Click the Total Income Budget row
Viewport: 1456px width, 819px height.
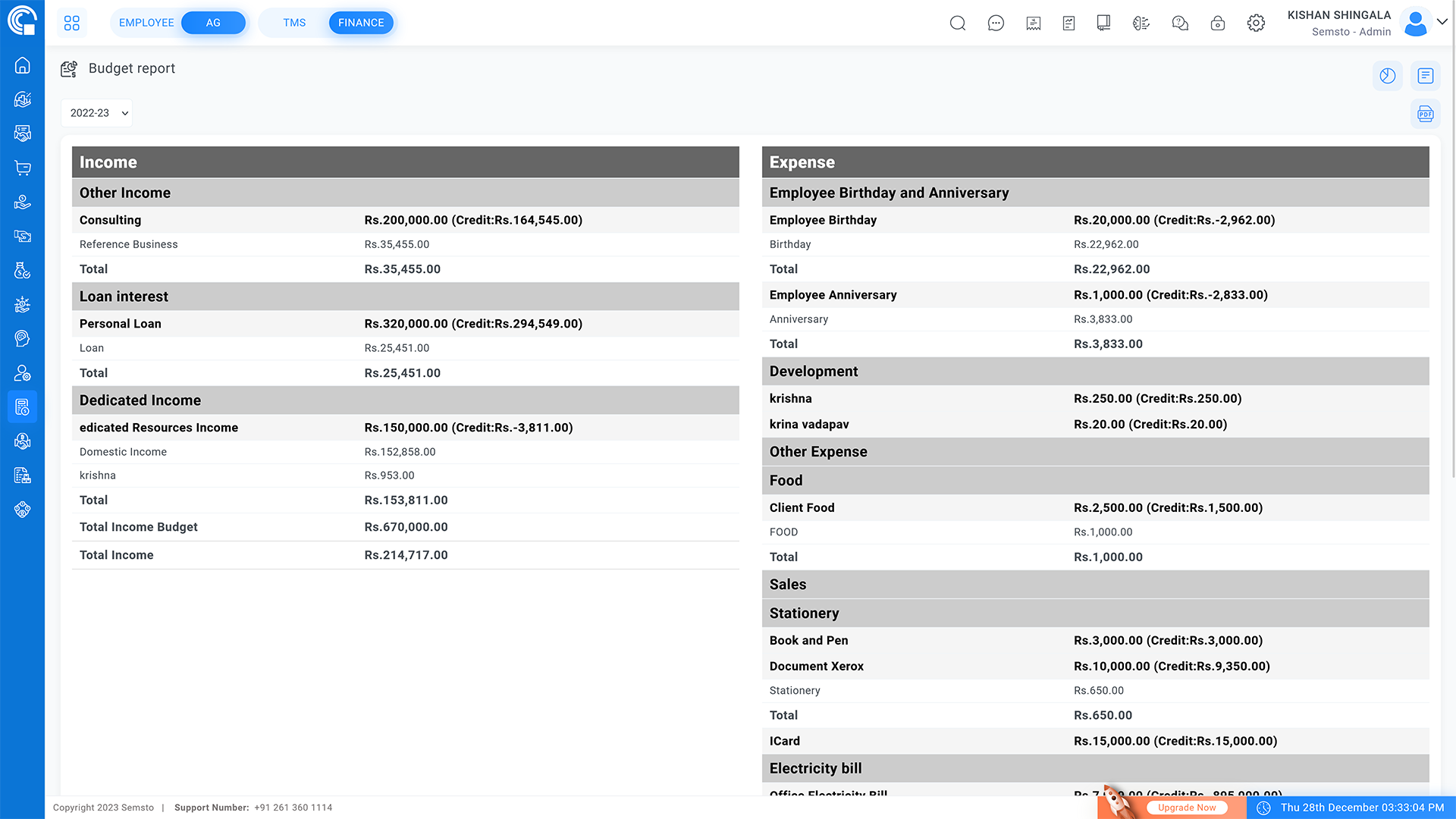[406, 527]
